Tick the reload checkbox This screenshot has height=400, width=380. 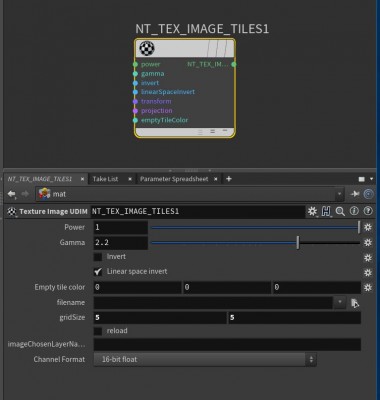point(98,331)
